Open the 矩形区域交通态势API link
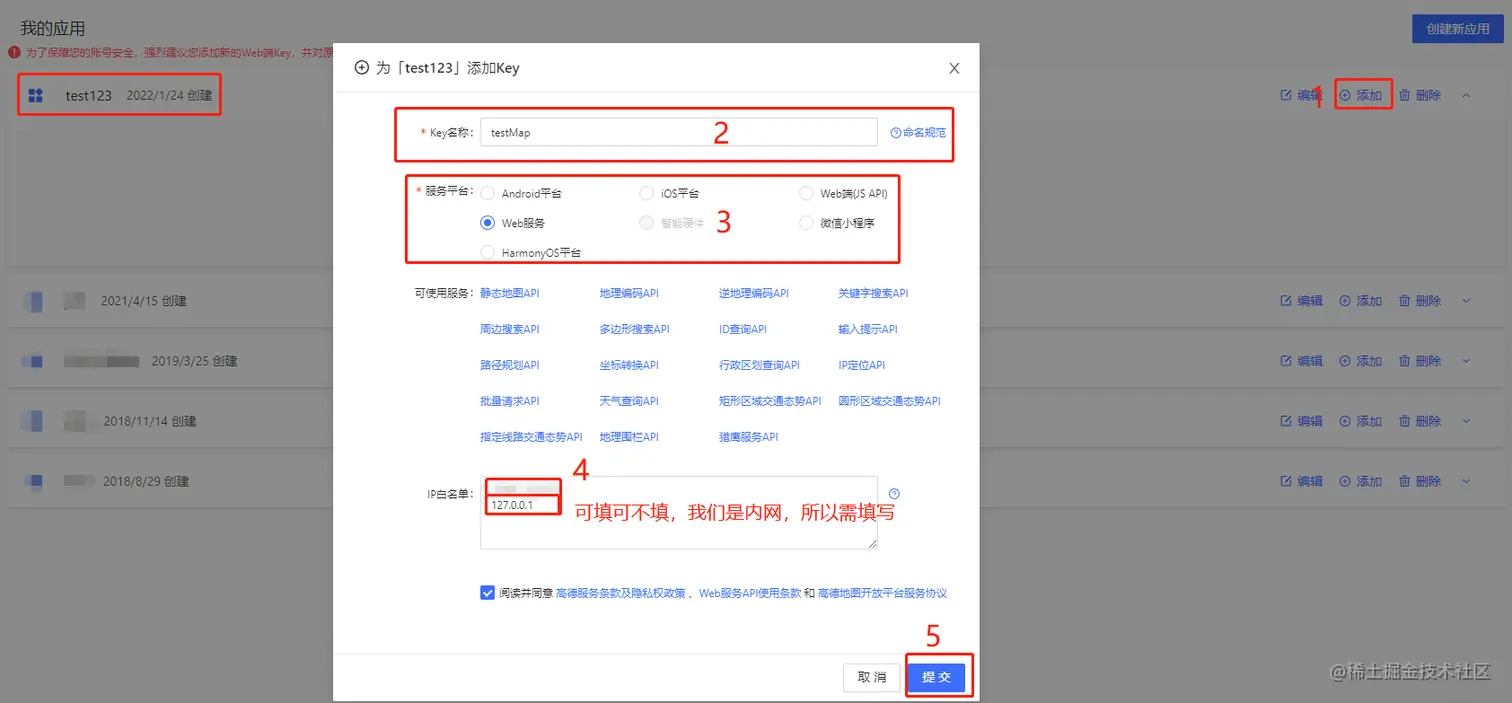1512x703 pixels. coord(770,401)
